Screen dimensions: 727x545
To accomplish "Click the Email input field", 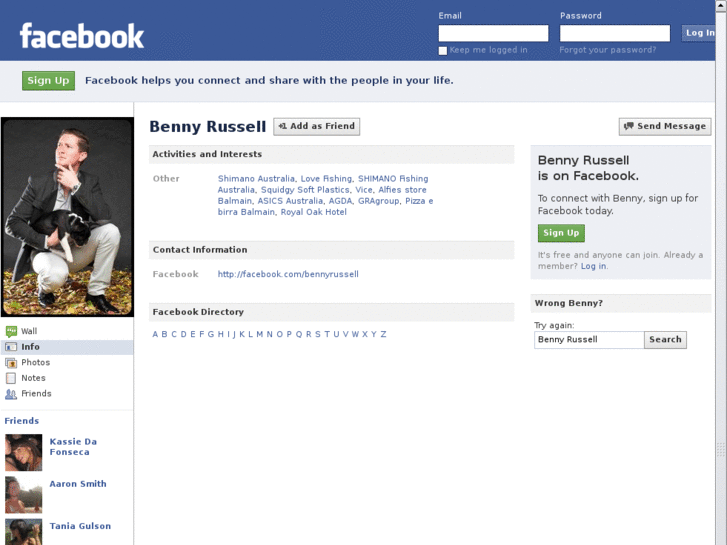I will click(493, 33).
